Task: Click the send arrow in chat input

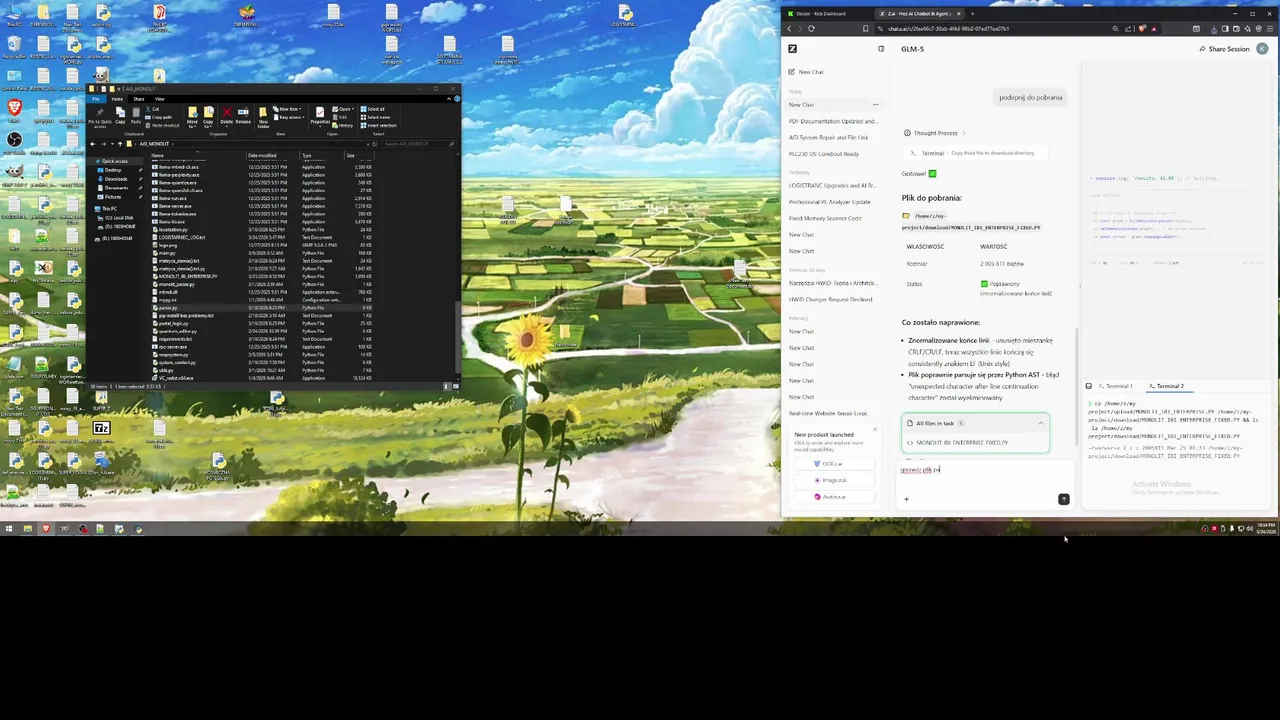Action: (x=1063, y=499)
